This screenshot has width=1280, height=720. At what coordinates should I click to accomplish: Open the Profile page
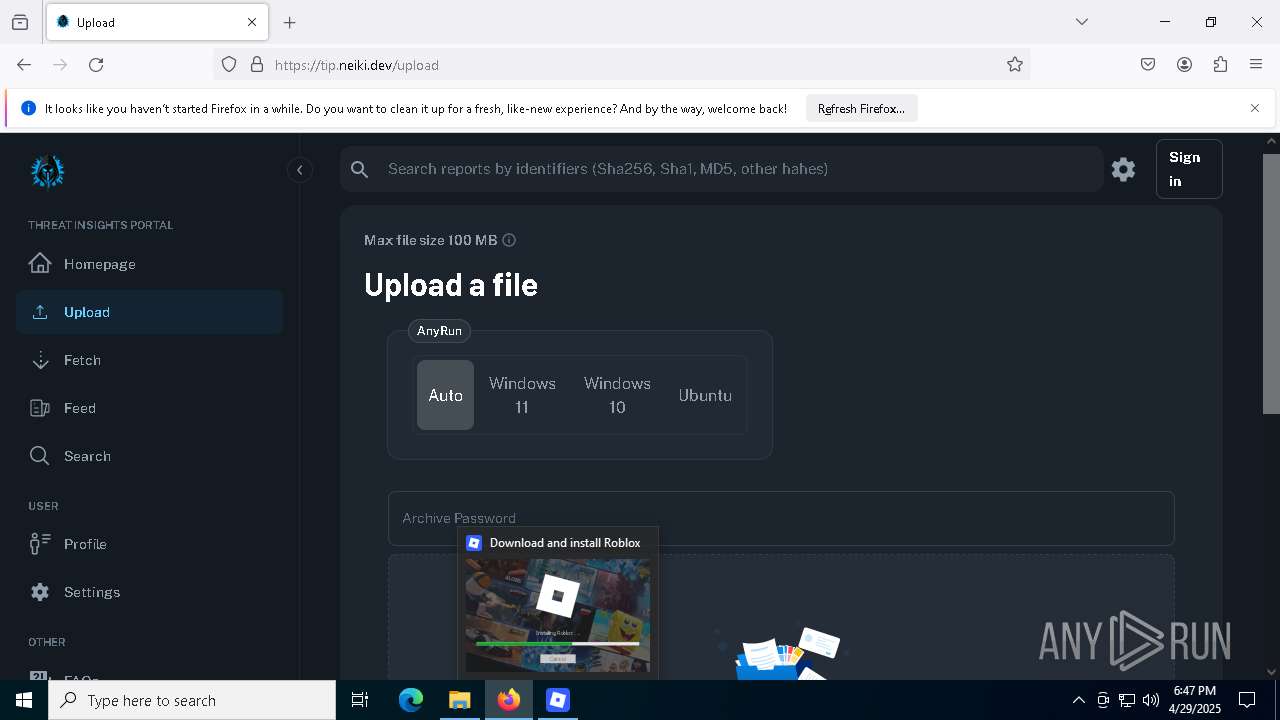150,544
